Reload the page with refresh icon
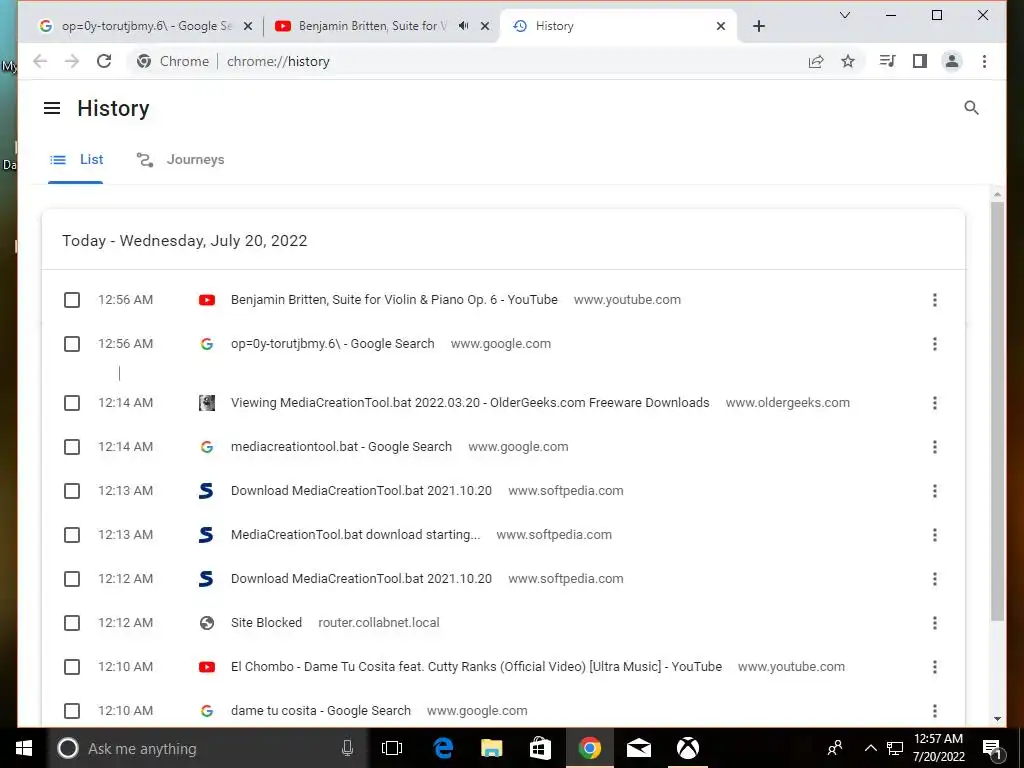This screenshot has width=1024, height=768. [x=104, y=61]
